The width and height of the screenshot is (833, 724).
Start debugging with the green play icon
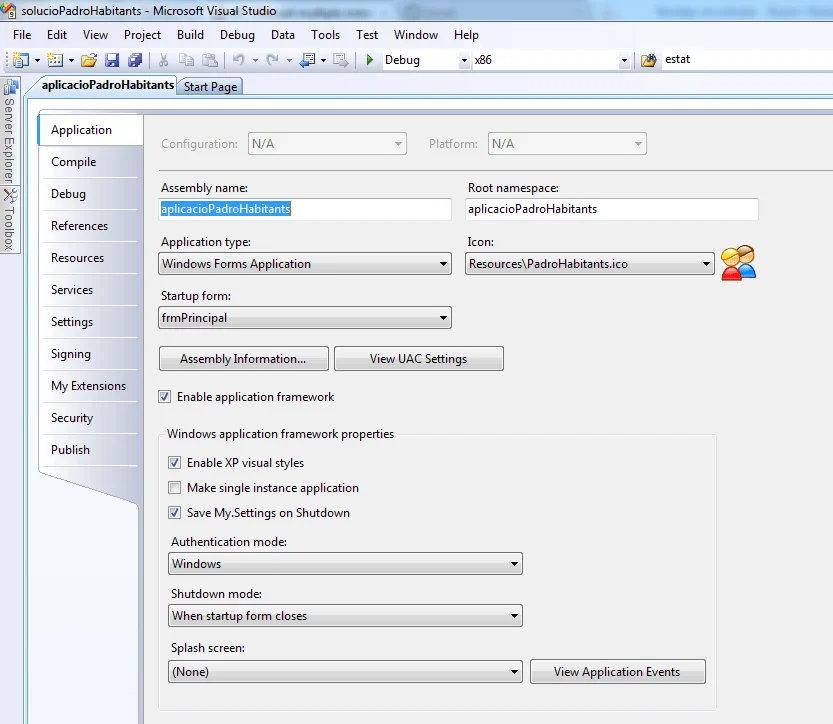tap(370, 59)
